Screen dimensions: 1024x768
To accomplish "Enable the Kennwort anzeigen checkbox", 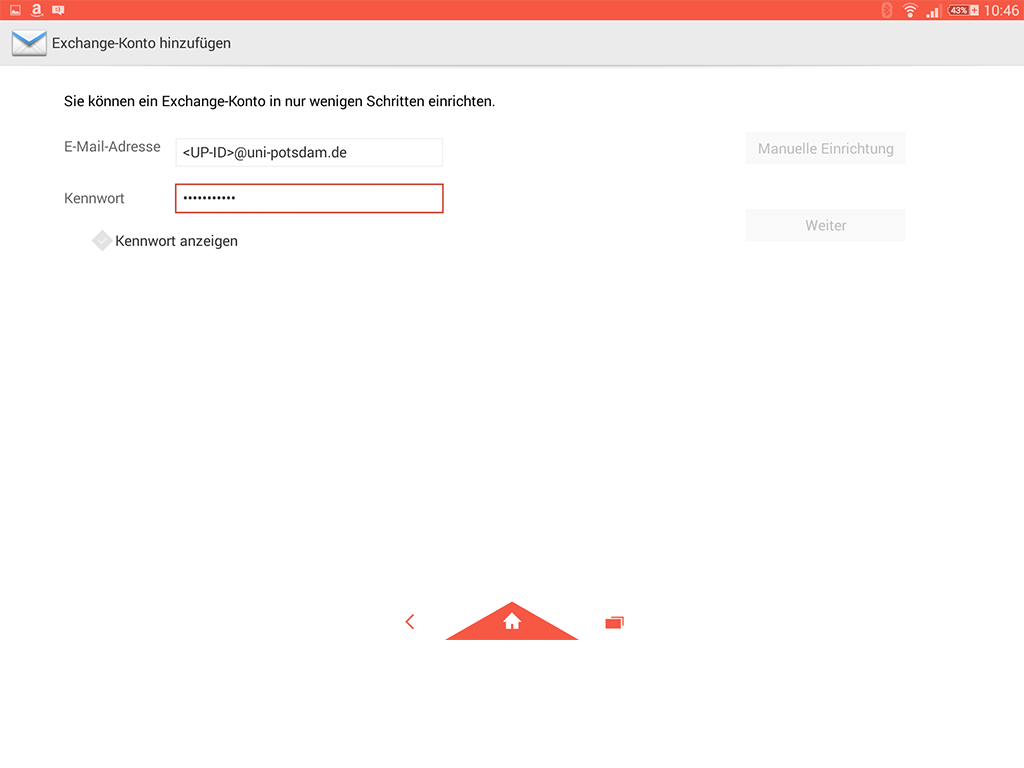I will [102, 241].
